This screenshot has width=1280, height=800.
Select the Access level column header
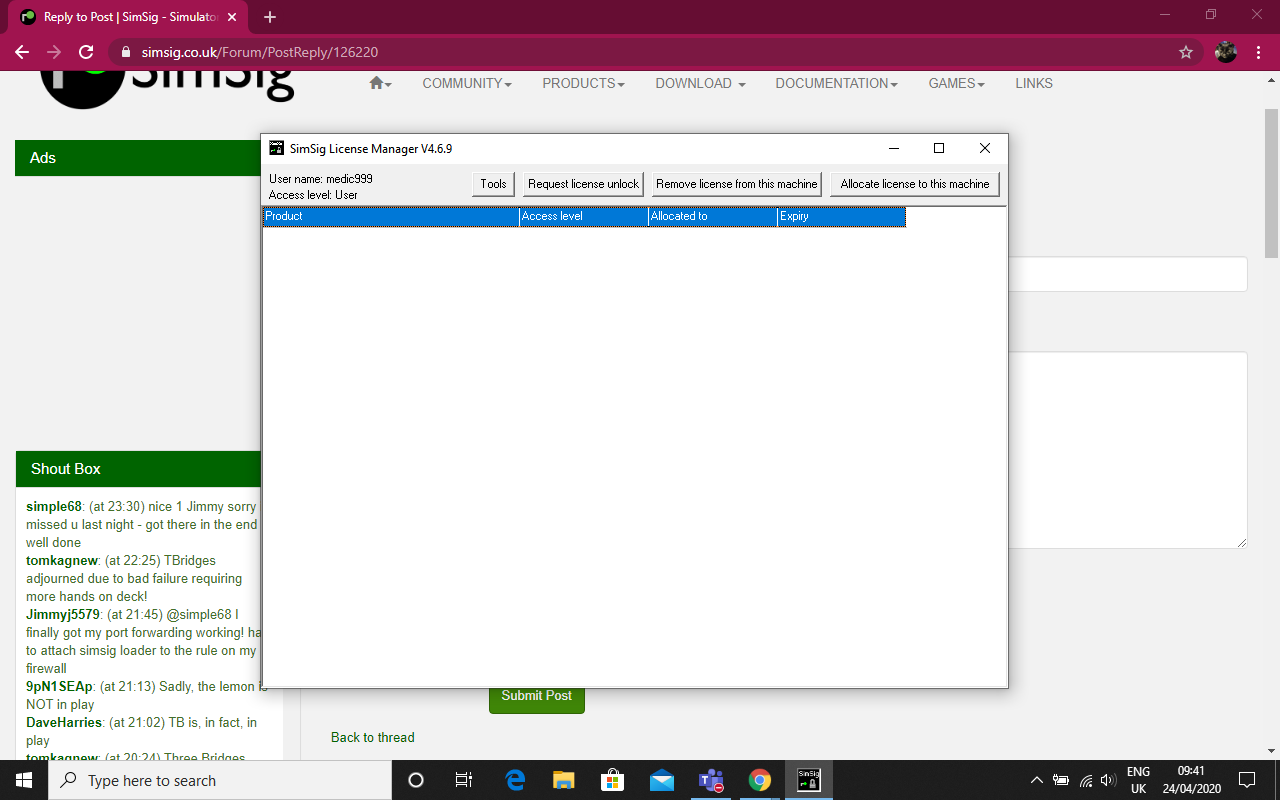[x=583, y=216]
